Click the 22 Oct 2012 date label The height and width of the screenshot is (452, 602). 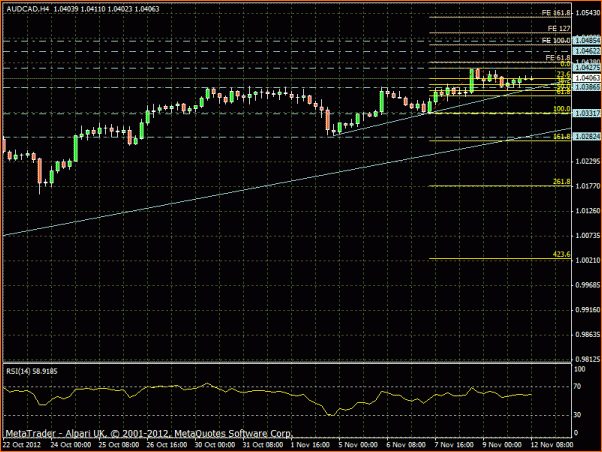(x=22, y=445)
